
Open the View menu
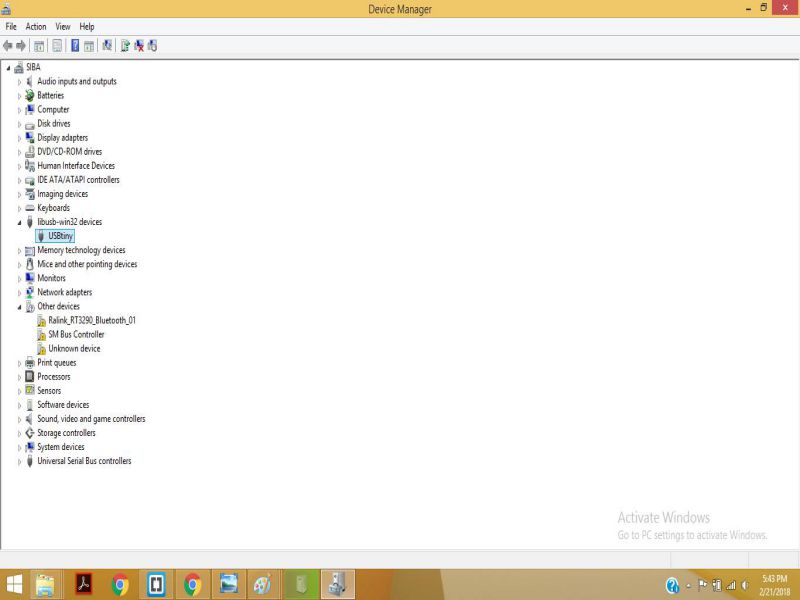point(63,27)
